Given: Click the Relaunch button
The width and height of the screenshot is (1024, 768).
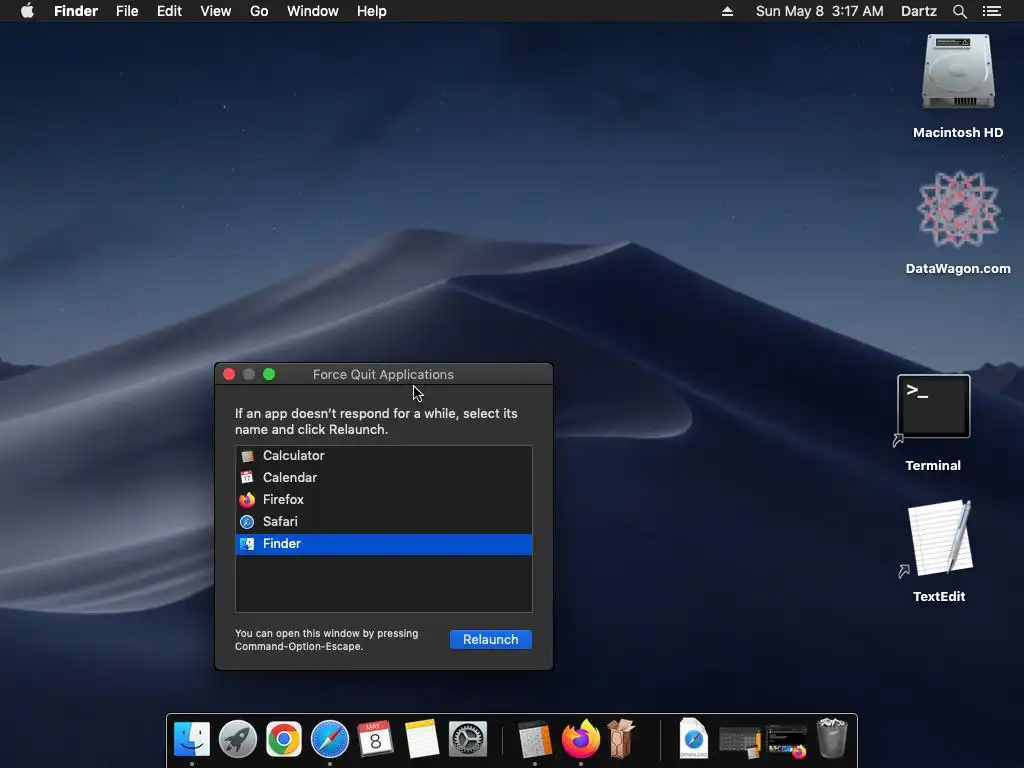Looking at the screenshot, I should pyautogui.click(x=490, y=639).
